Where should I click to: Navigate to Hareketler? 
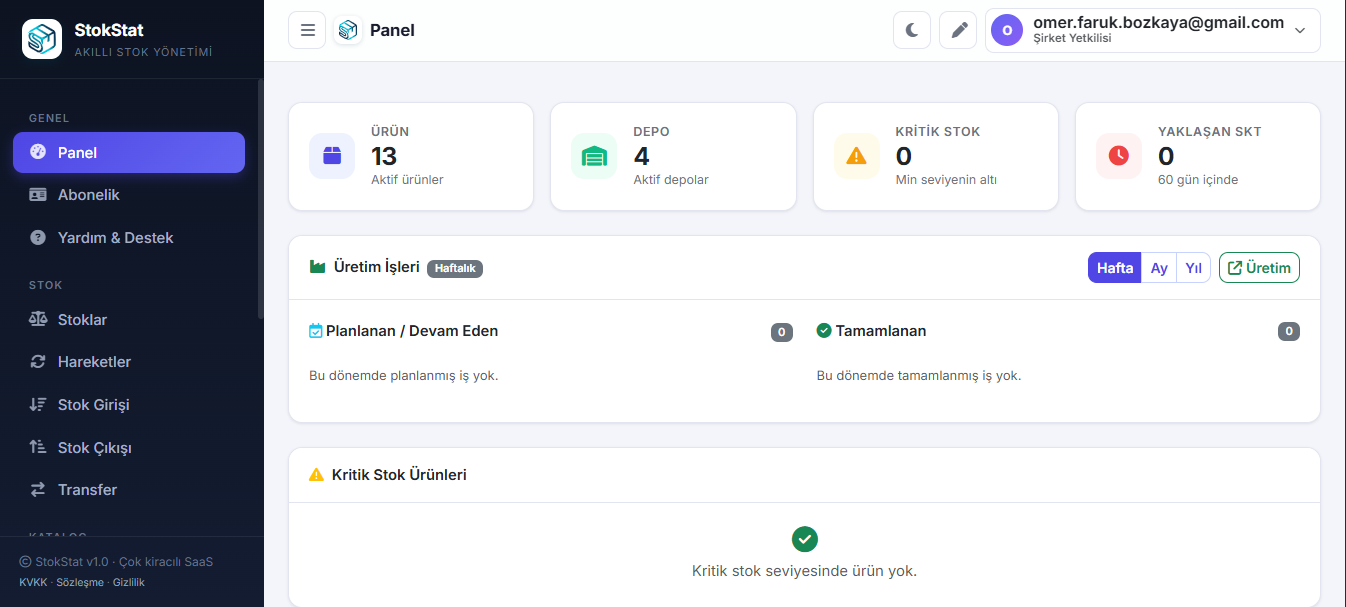[x=129, y=362]
